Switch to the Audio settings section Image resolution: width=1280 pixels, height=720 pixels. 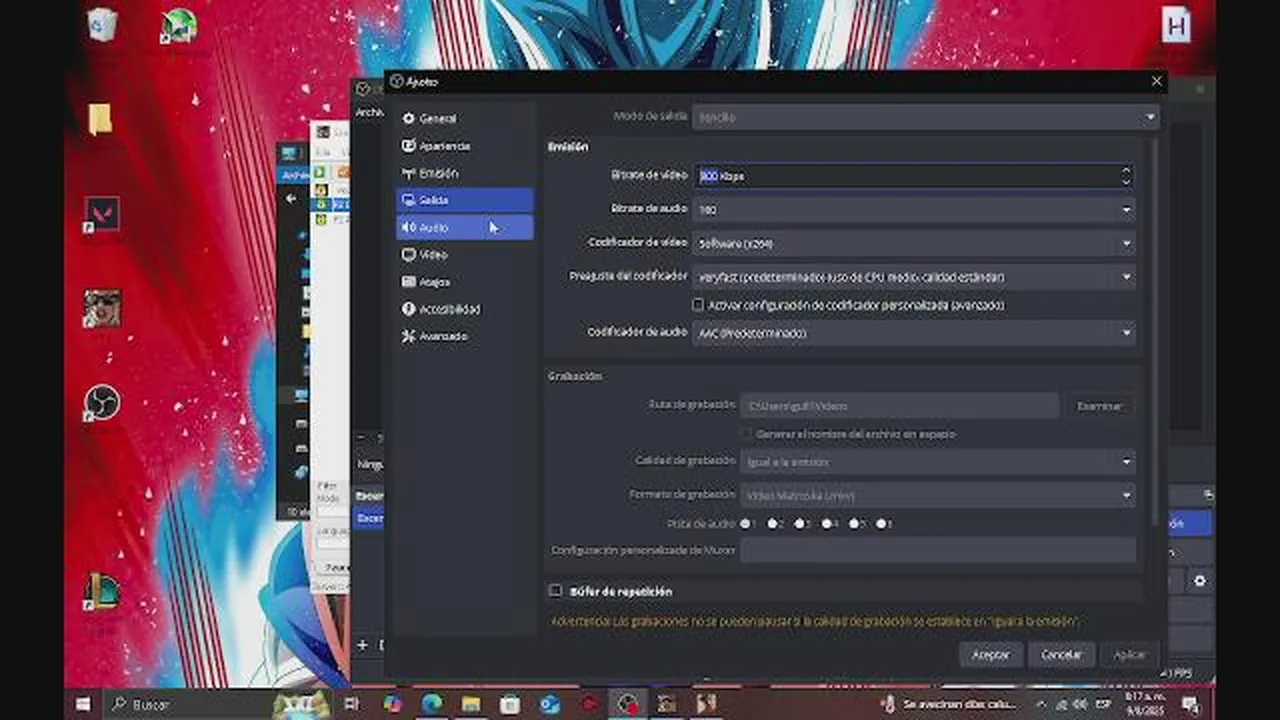pos(464,228)
